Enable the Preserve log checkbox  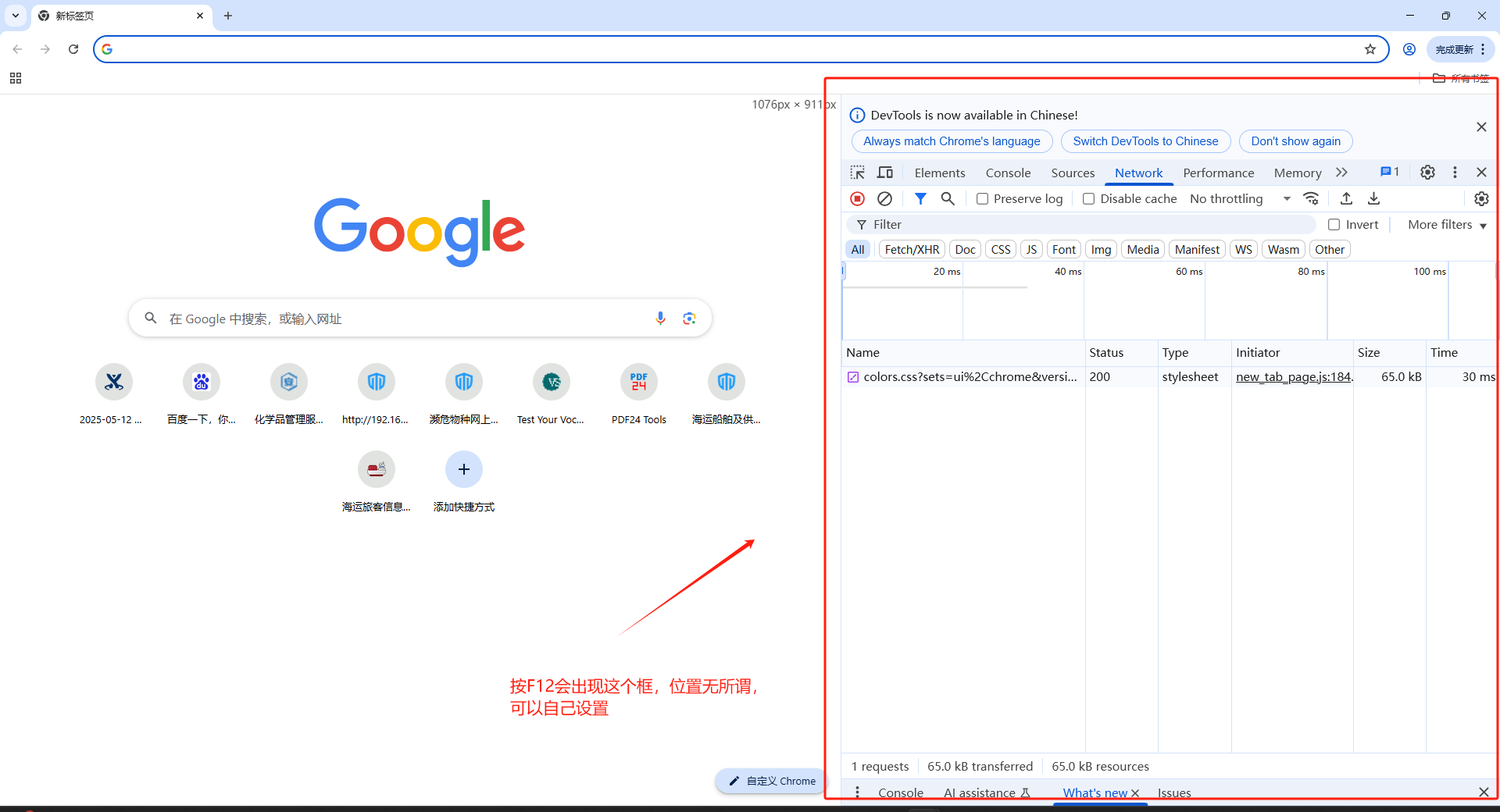[x=983, y=199]
